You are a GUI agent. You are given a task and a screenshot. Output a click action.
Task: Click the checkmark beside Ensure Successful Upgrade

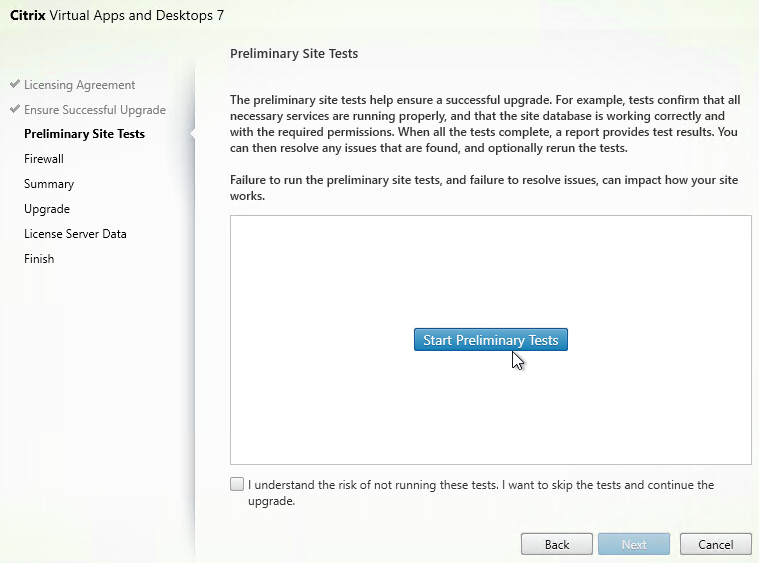15,110
